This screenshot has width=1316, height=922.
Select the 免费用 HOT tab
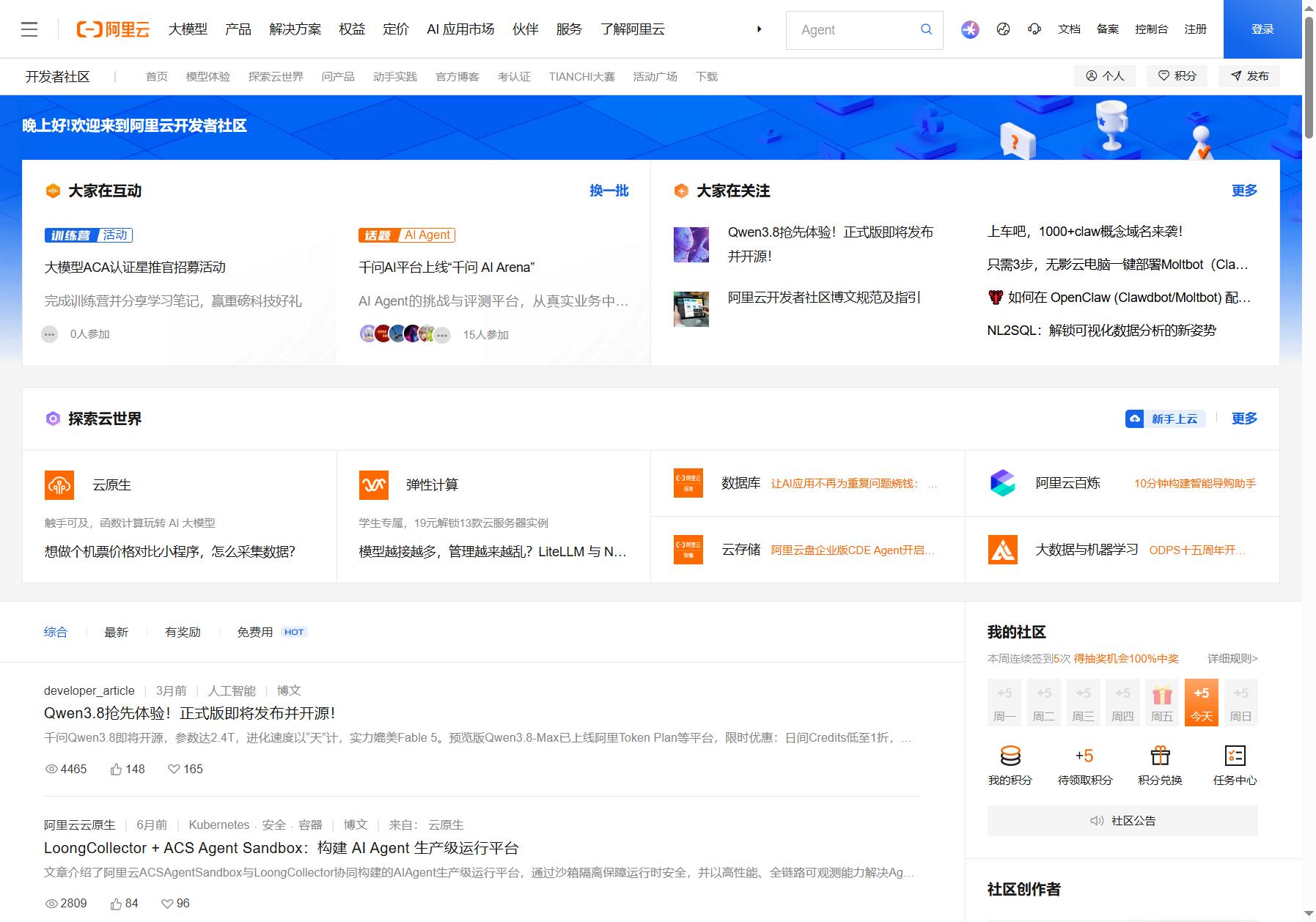pyautogui.click(x=271, y=632)
